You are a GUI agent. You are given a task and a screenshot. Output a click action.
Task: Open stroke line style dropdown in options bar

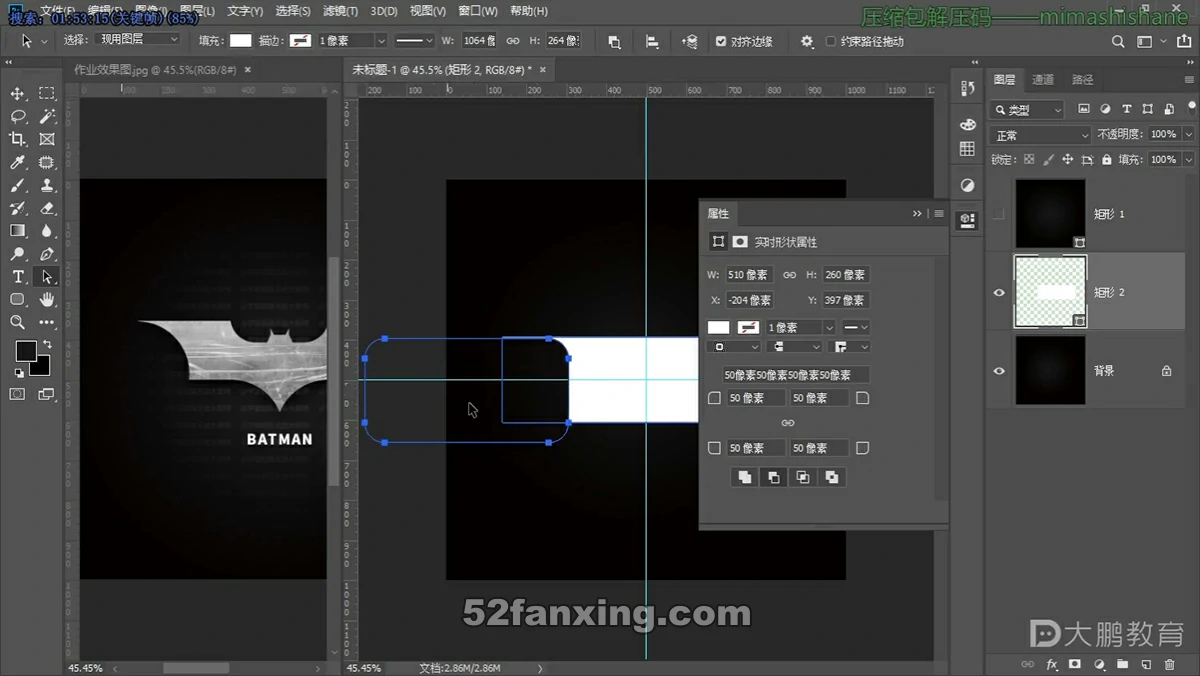point(415,41)
